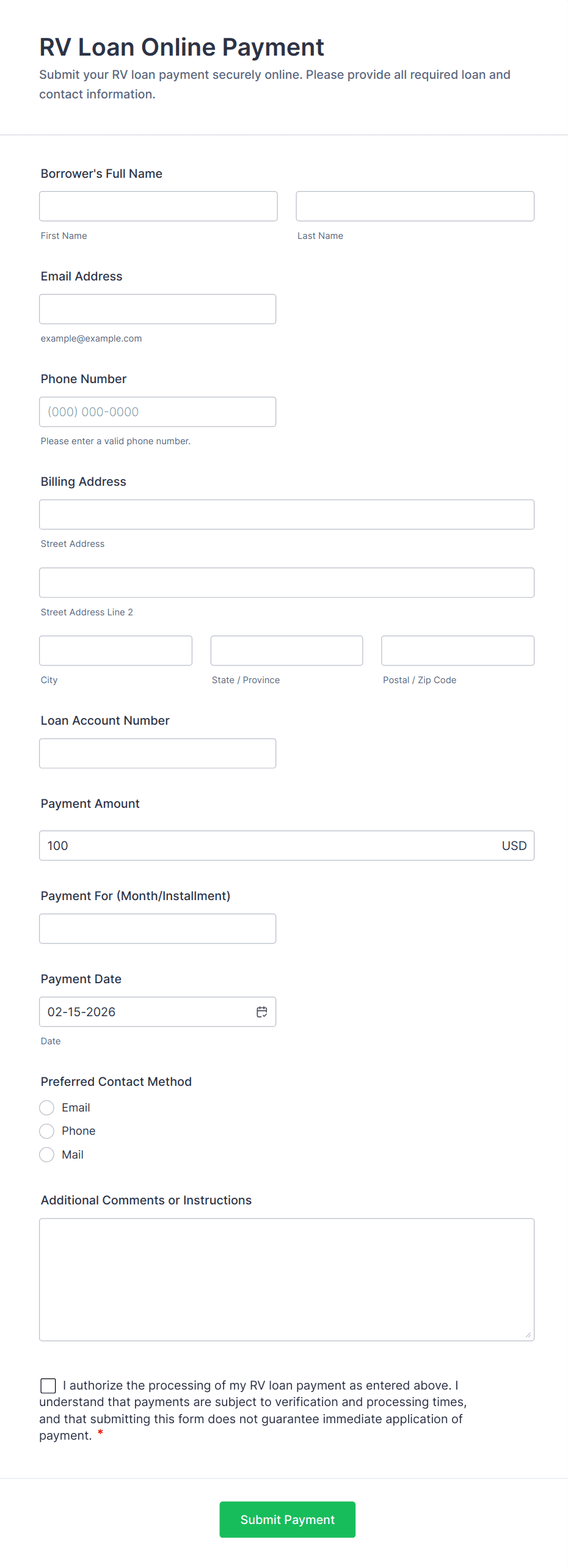Screen dimensions: 568x1568
Task: Choose Phone as preferred contact method
Action: [x=47, y=1131]
